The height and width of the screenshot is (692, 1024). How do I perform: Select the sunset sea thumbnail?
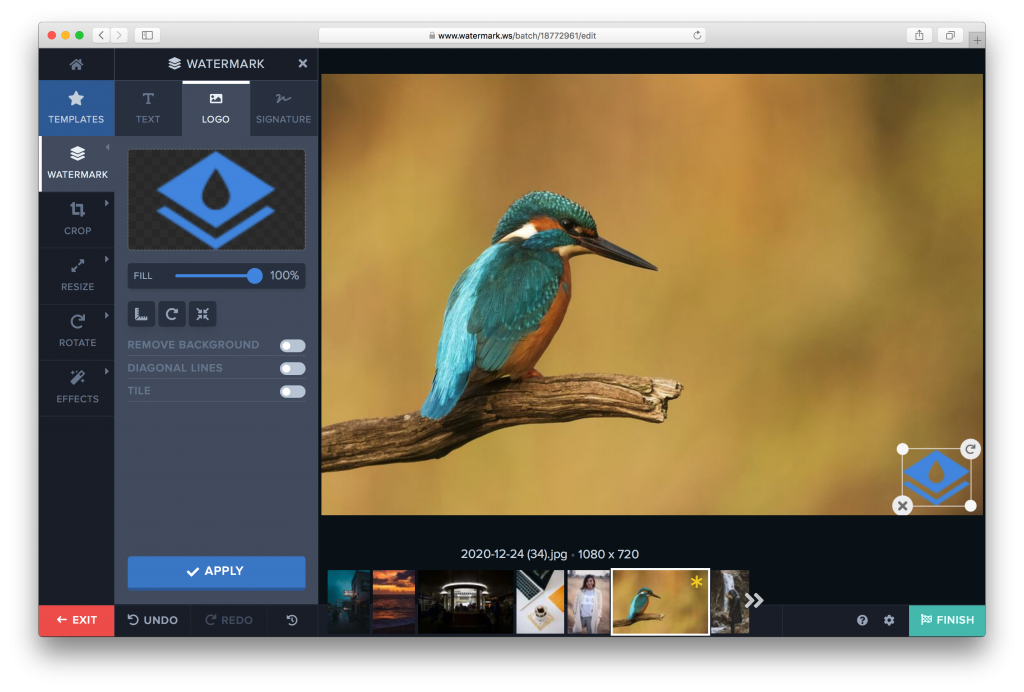click(x=394, y=602)
